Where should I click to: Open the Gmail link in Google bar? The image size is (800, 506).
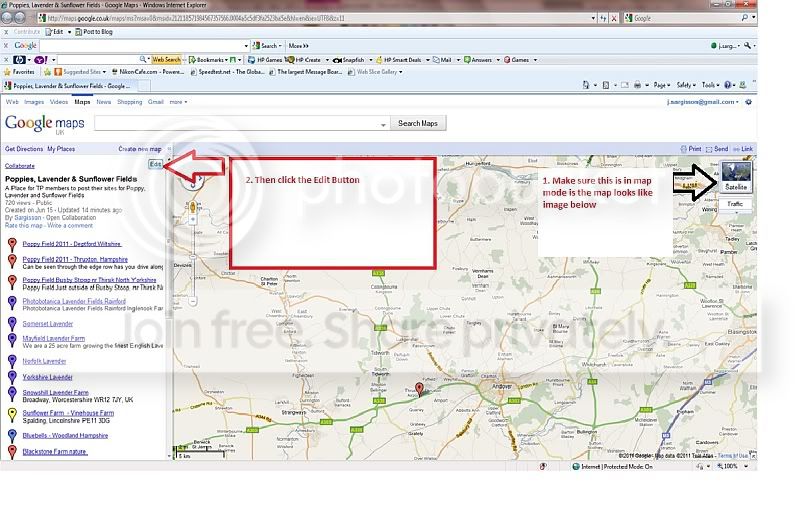pyautogui.click(x=156, y=102)
